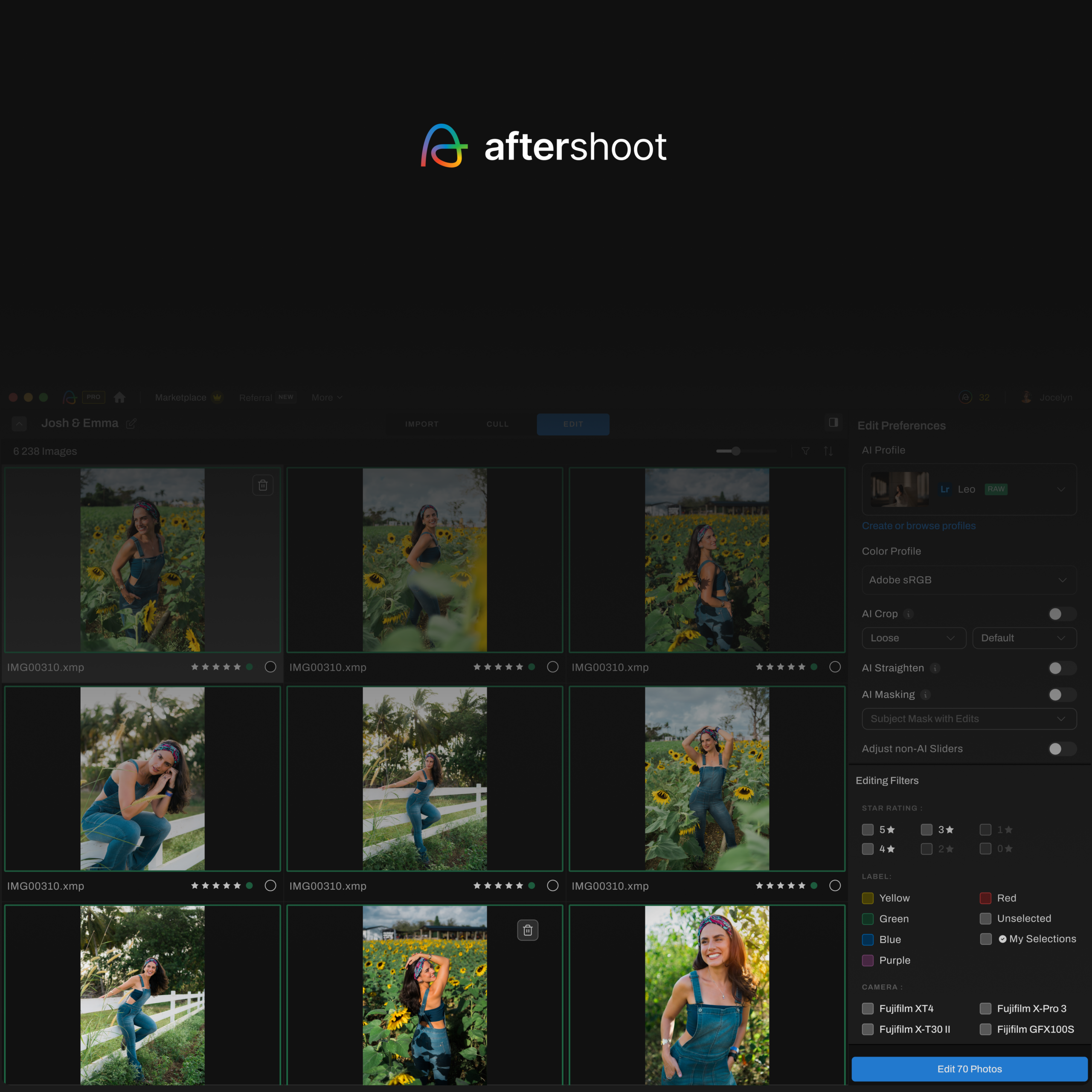This screenshot has width=1092, height=1092.
Task: Click the Marketplace crown icon
Action: tap(217, 398)
